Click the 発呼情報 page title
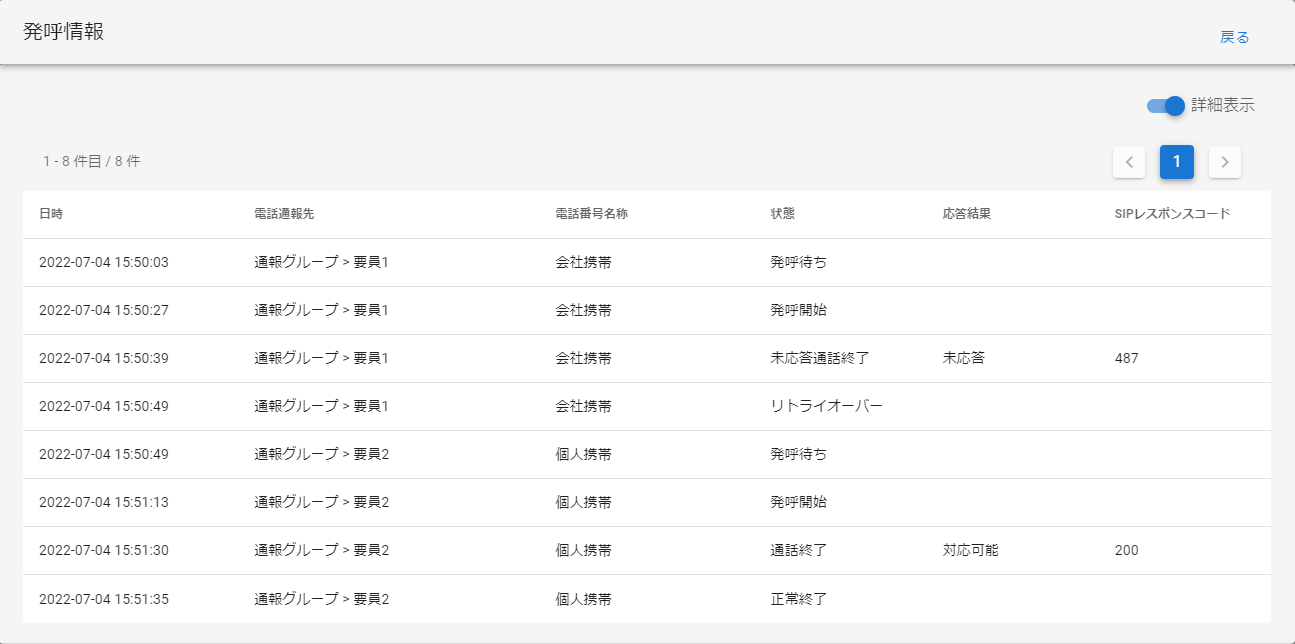 coord(64,32)
